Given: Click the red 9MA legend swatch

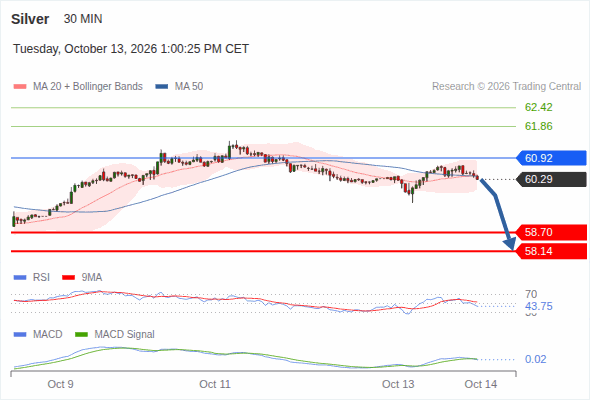Looking at the screenshot, I should click(x=68, y=278).
